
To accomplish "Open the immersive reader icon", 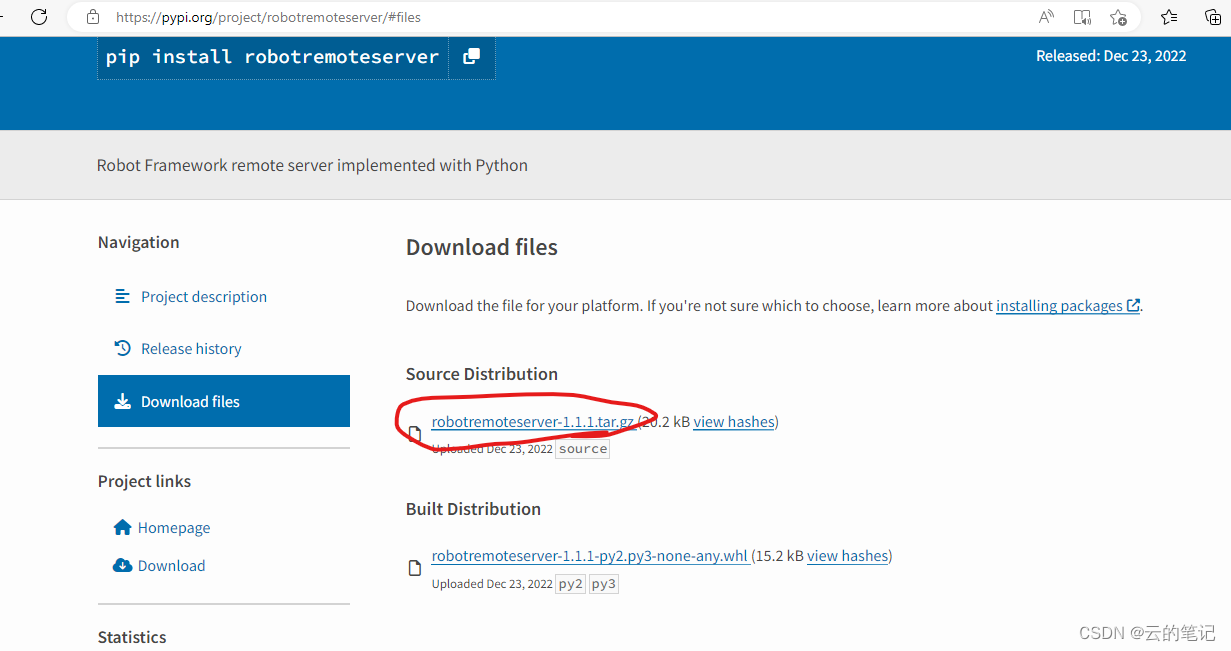I will point(1082,17).
